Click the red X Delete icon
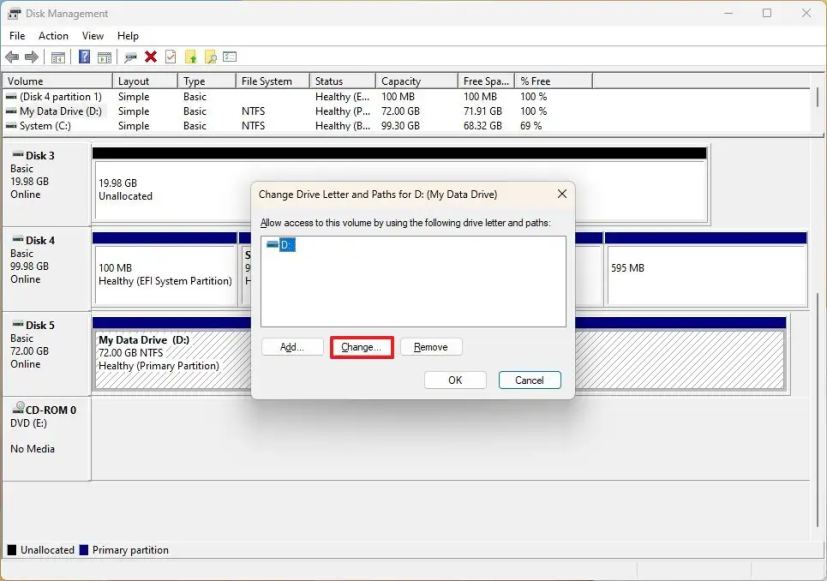 tap(151, 56)
